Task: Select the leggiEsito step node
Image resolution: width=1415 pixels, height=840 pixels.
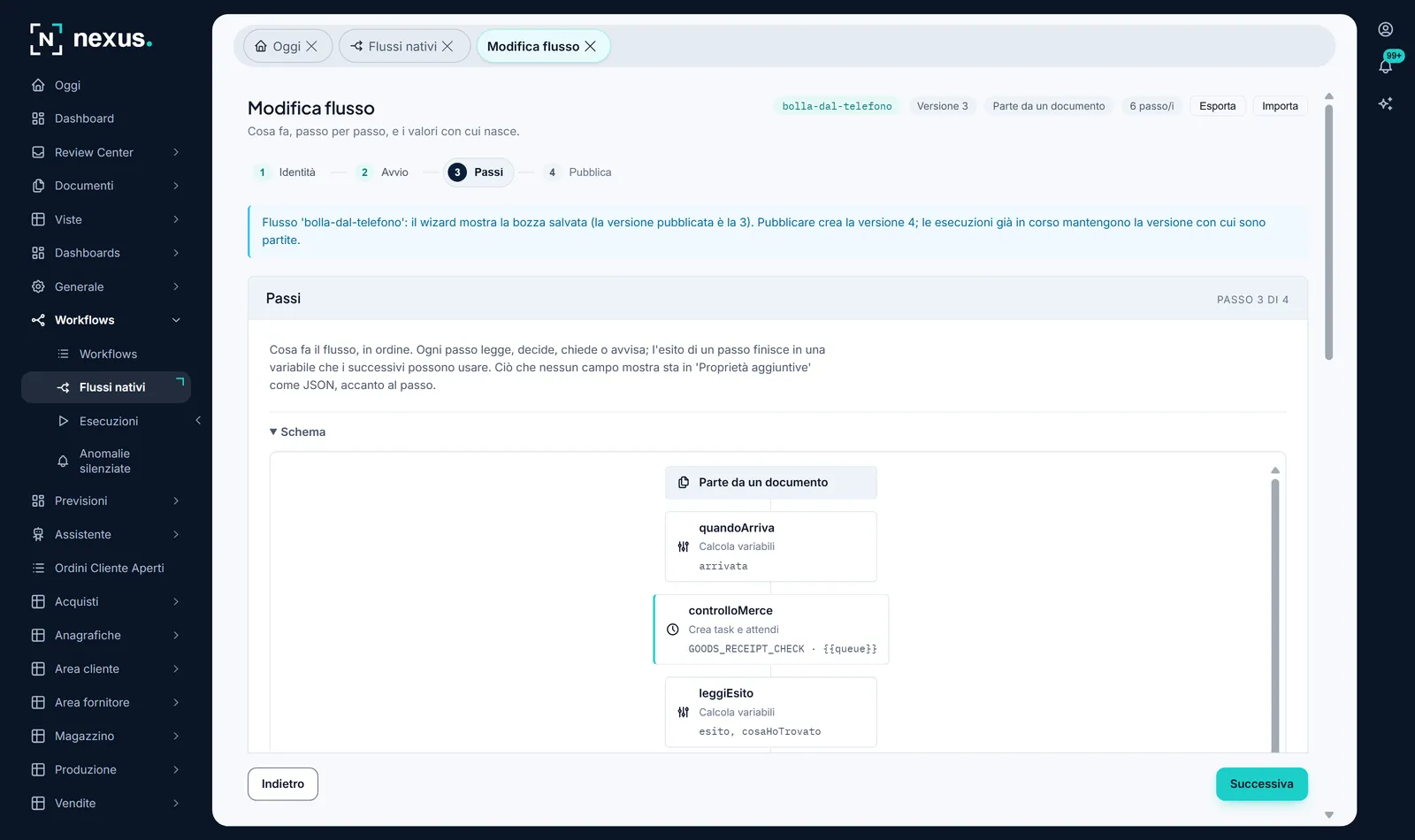Action: (771, 712)
